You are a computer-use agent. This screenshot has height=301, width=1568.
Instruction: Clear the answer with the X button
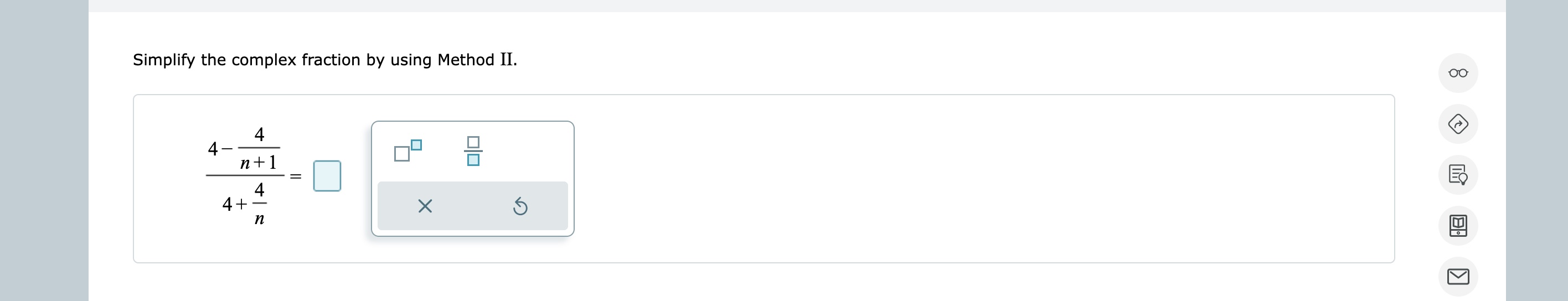pos(425,206)
